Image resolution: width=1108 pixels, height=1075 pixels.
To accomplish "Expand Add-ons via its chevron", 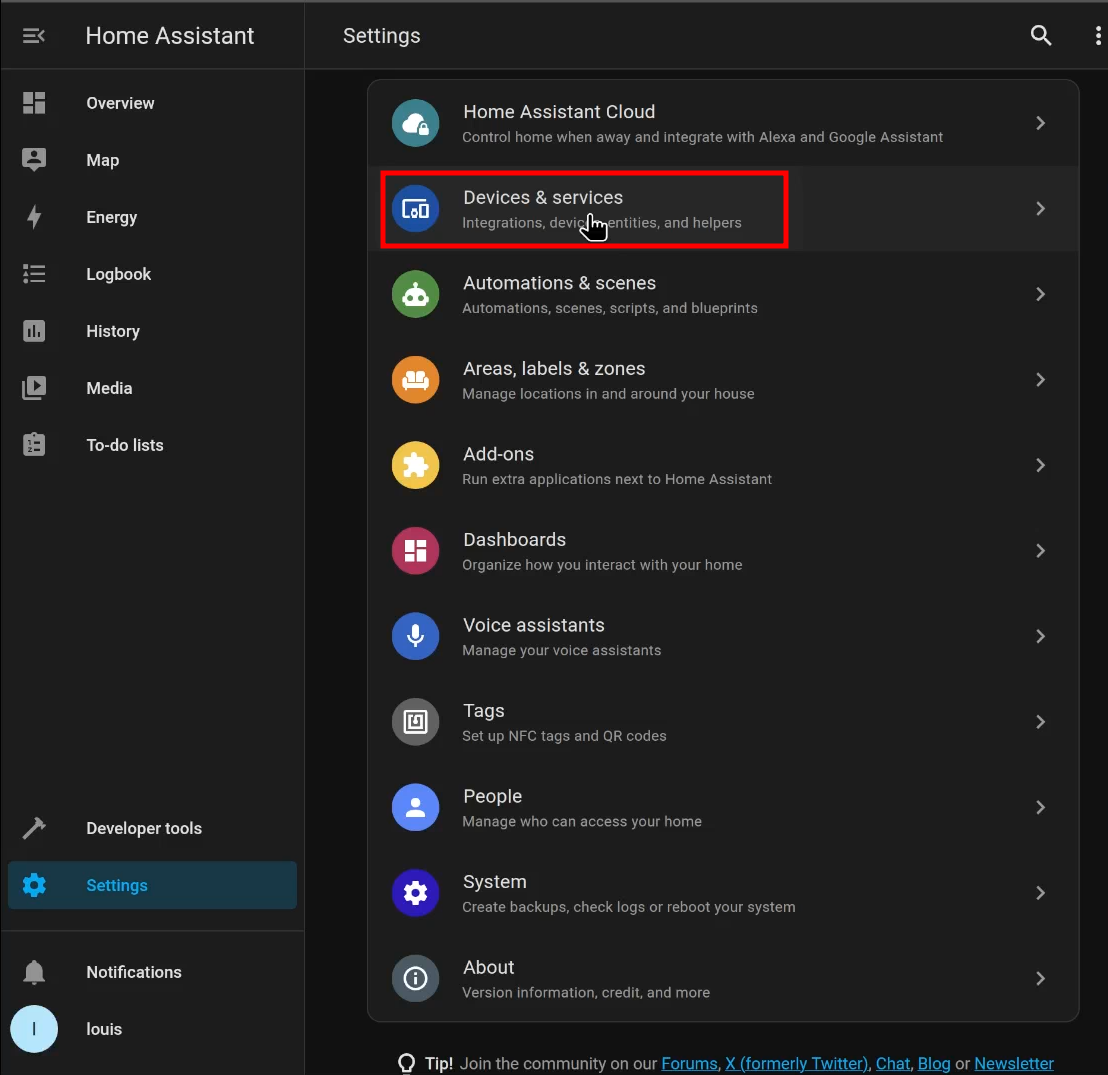I will click(1040, 465).
